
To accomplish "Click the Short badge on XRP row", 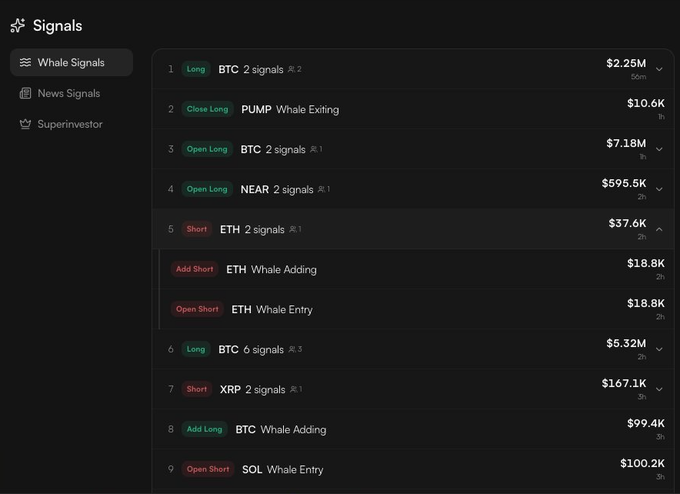I will 196,389.
